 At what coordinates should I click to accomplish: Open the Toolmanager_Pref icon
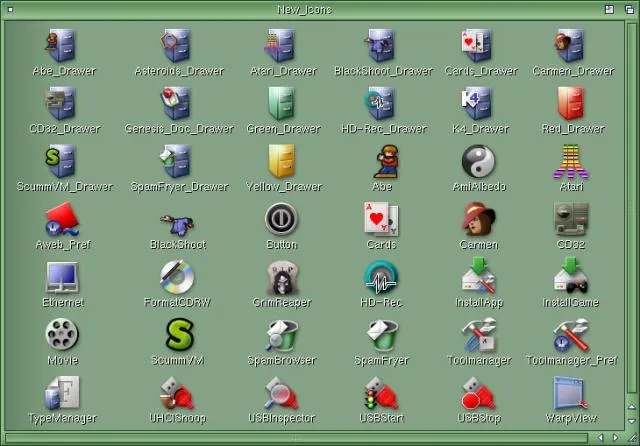coord(571,335)
